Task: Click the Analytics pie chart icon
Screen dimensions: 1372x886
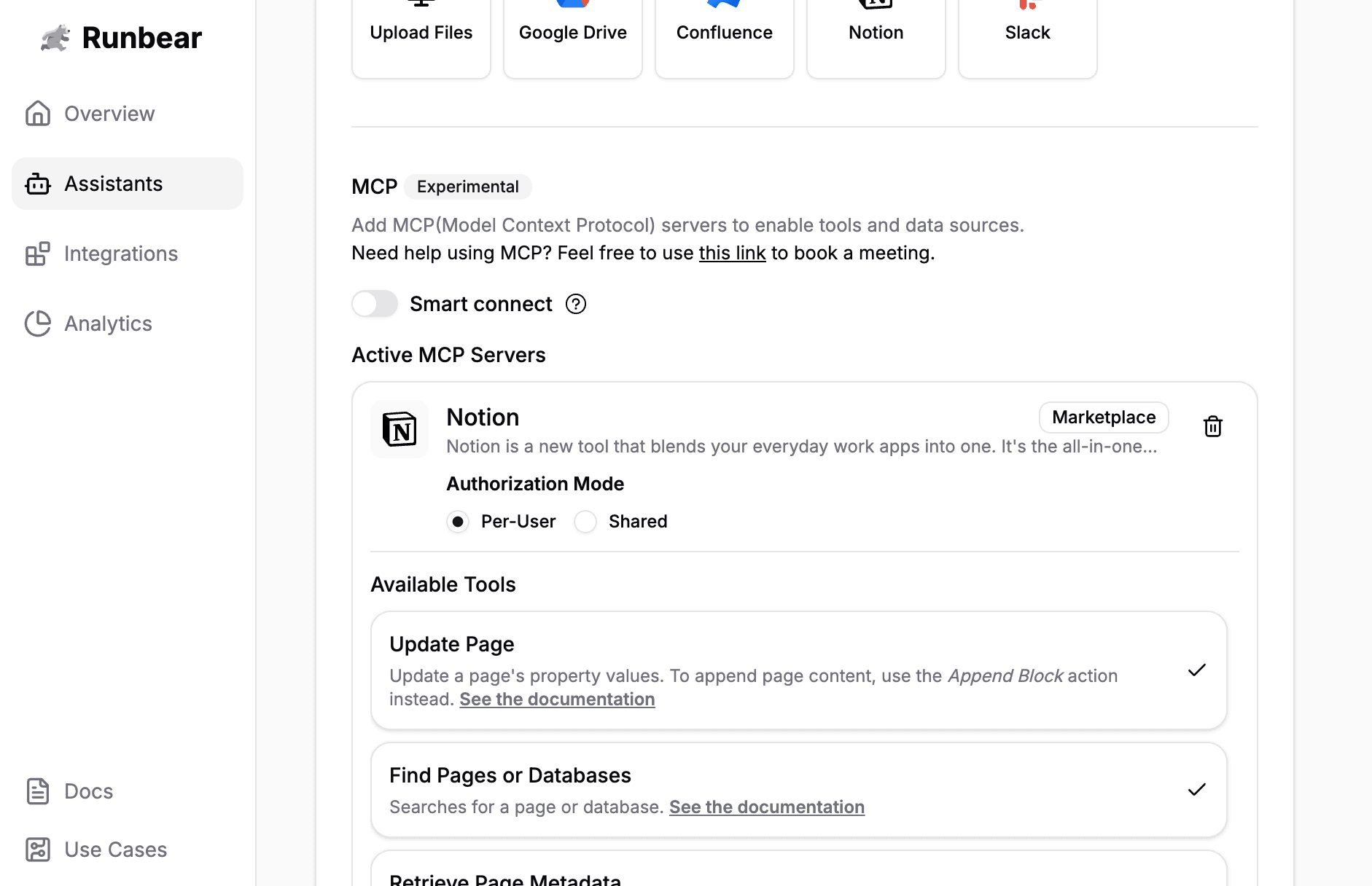Action: point(38,324)
